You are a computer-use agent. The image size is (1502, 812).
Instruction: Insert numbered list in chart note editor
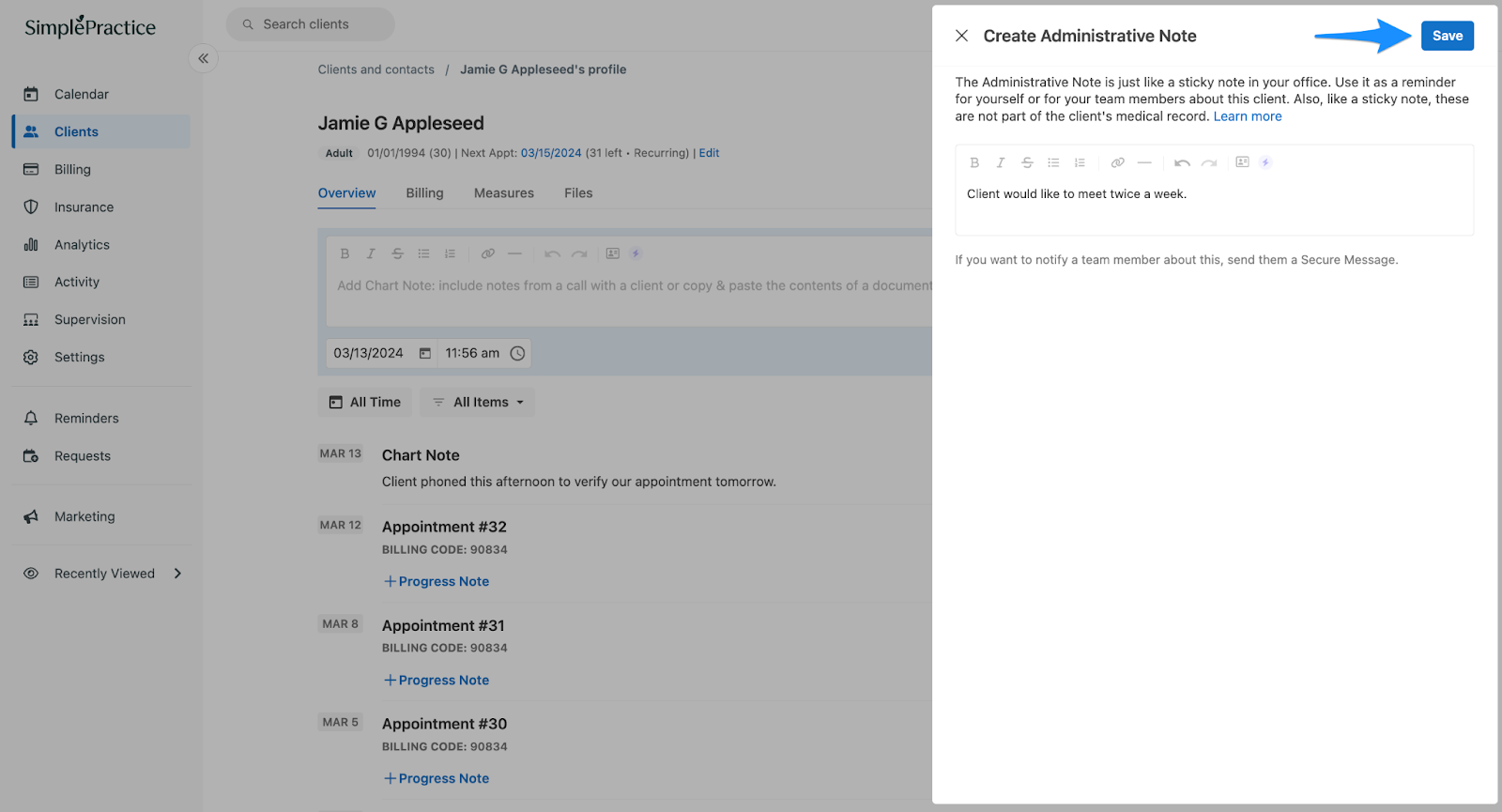click(x=450, y=253)
